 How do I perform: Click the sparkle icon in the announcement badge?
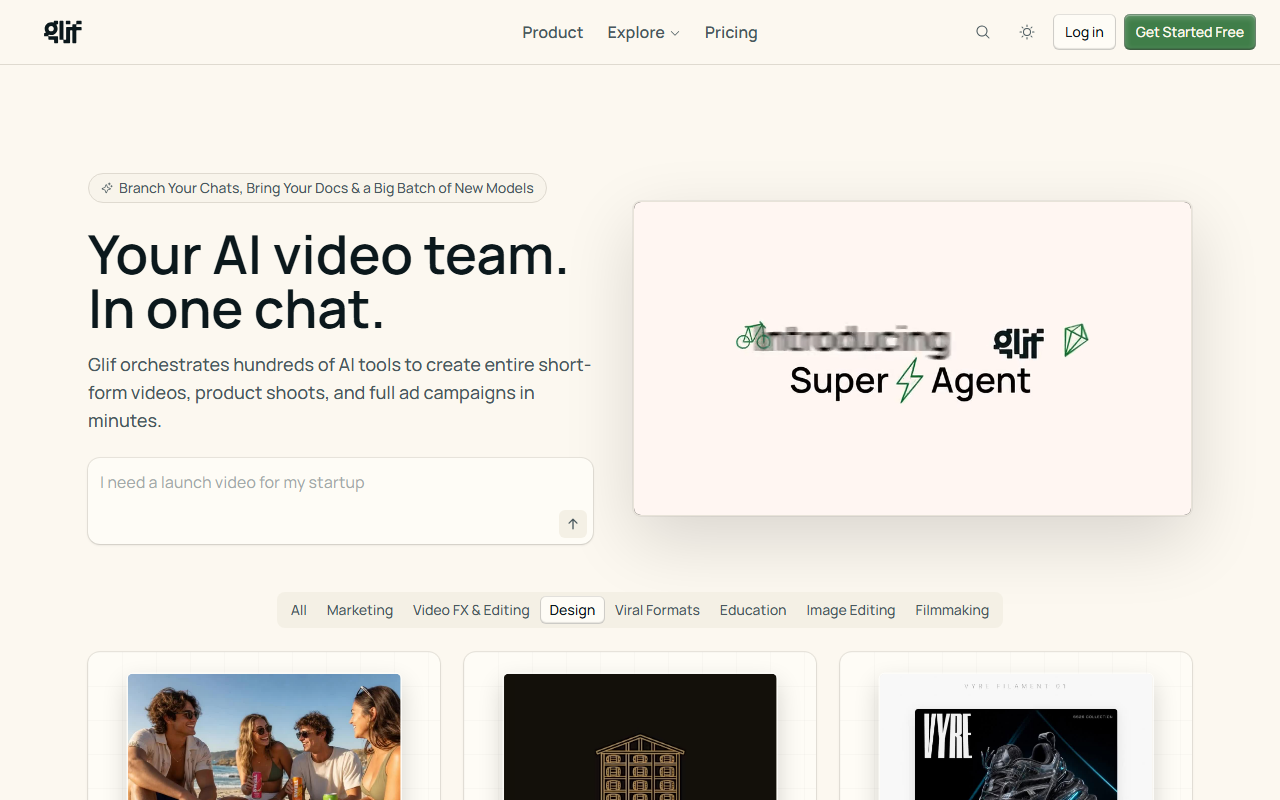pos(107,188)
